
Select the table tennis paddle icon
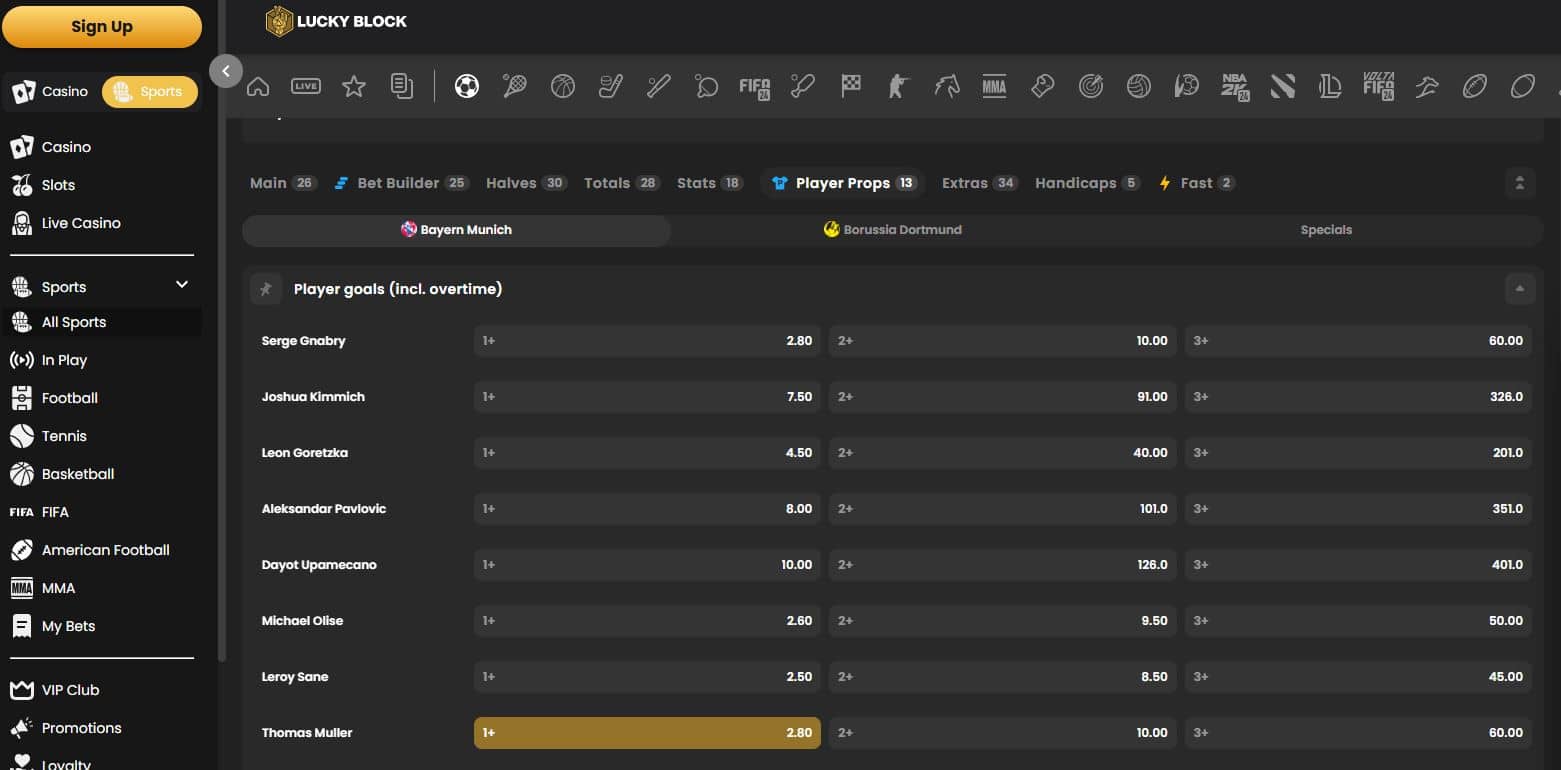[707, 87]
